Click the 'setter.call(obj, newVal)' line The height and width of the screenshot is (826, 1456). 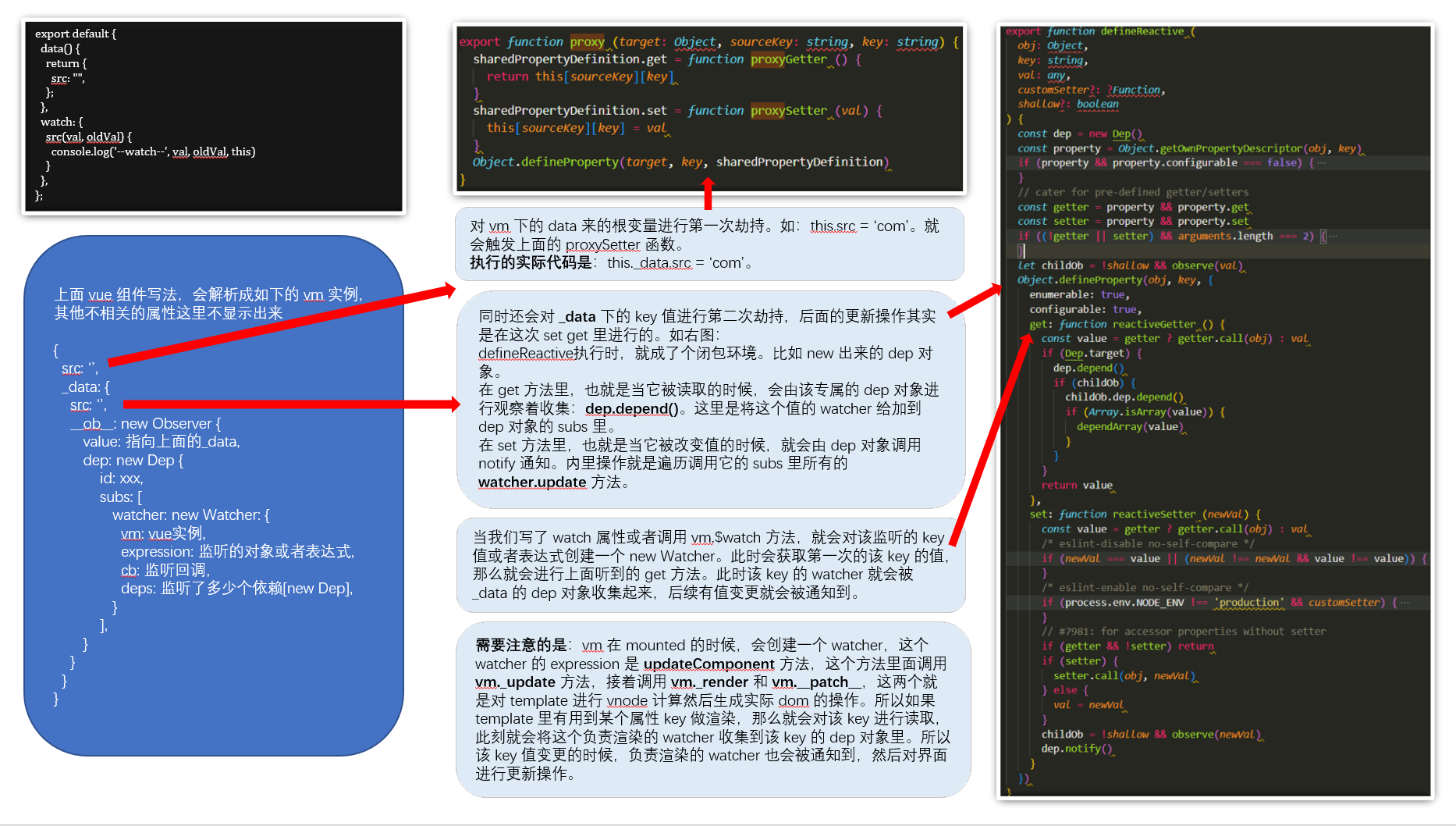(x=1125, y=675)
